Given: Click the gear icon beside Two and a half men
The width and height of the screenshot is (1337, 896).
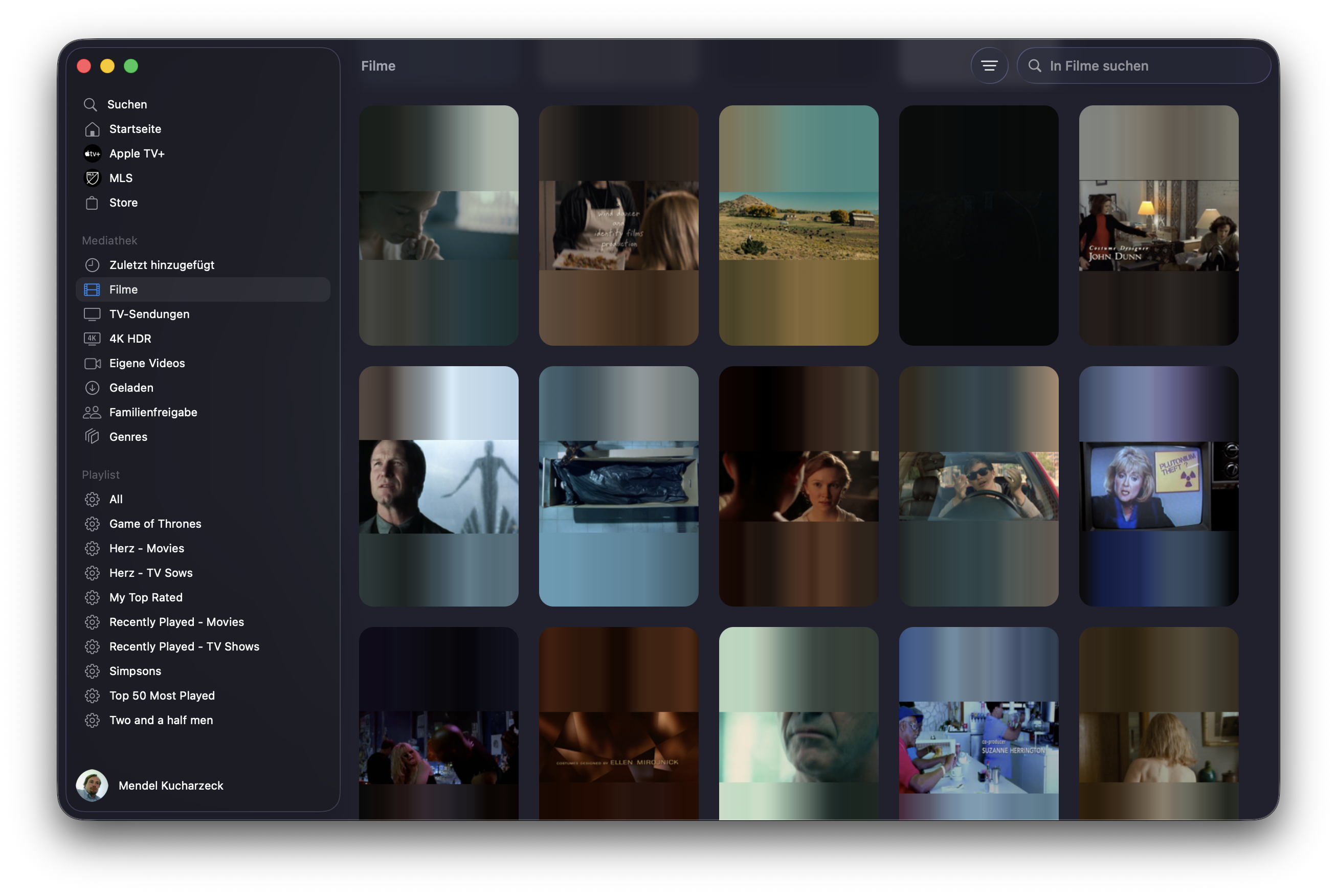Looking at the screenshot, I should 92,721.
